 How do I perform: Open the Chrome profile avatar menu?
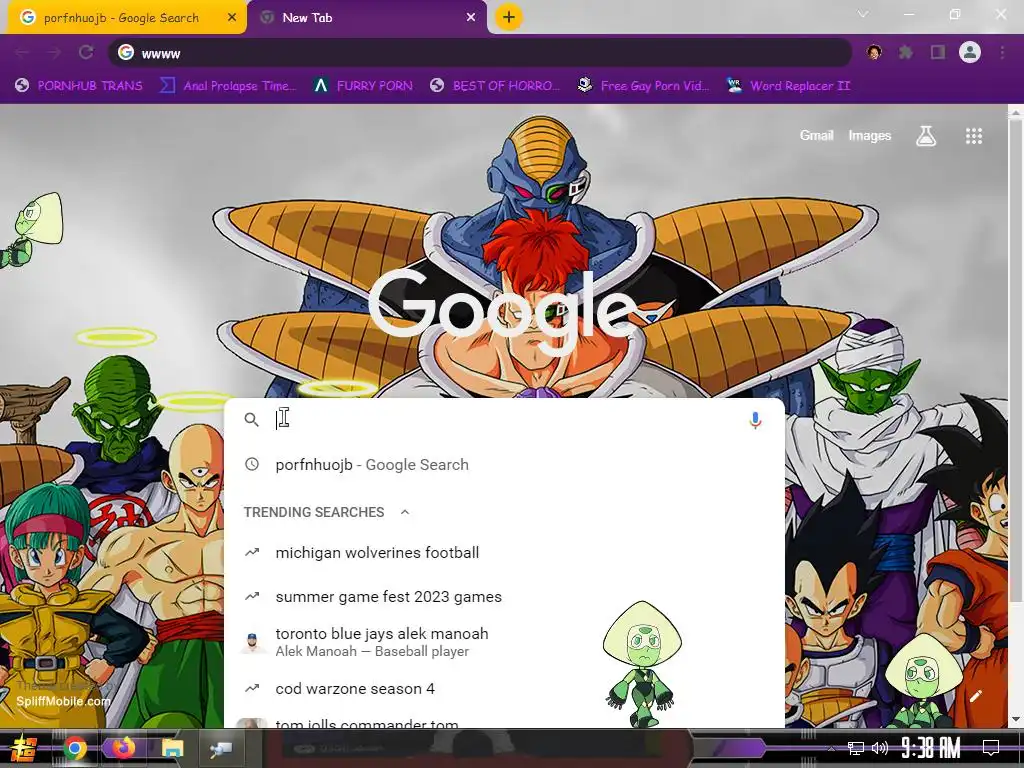click(x=970, y=52)
